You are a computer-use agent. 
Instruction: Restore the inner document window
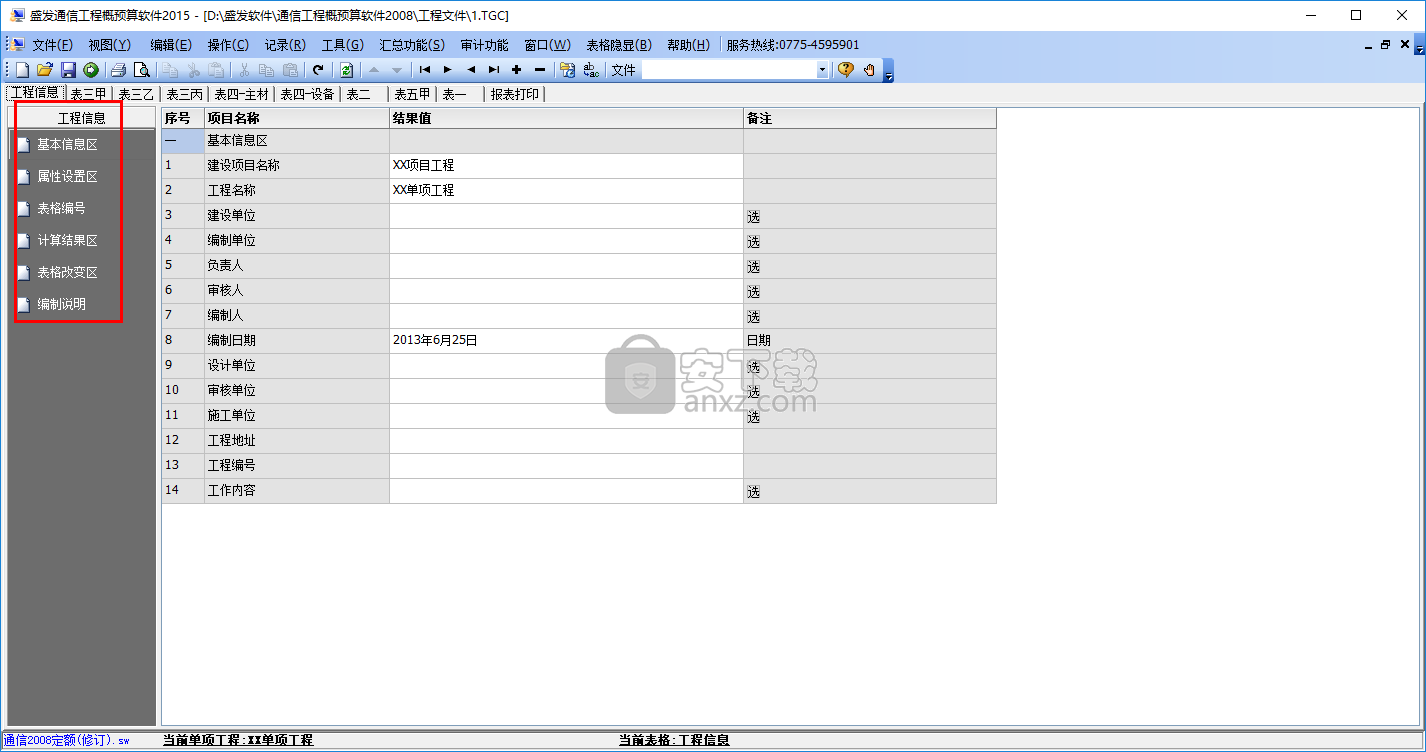pyautogui.click(x=1386, y=45)
